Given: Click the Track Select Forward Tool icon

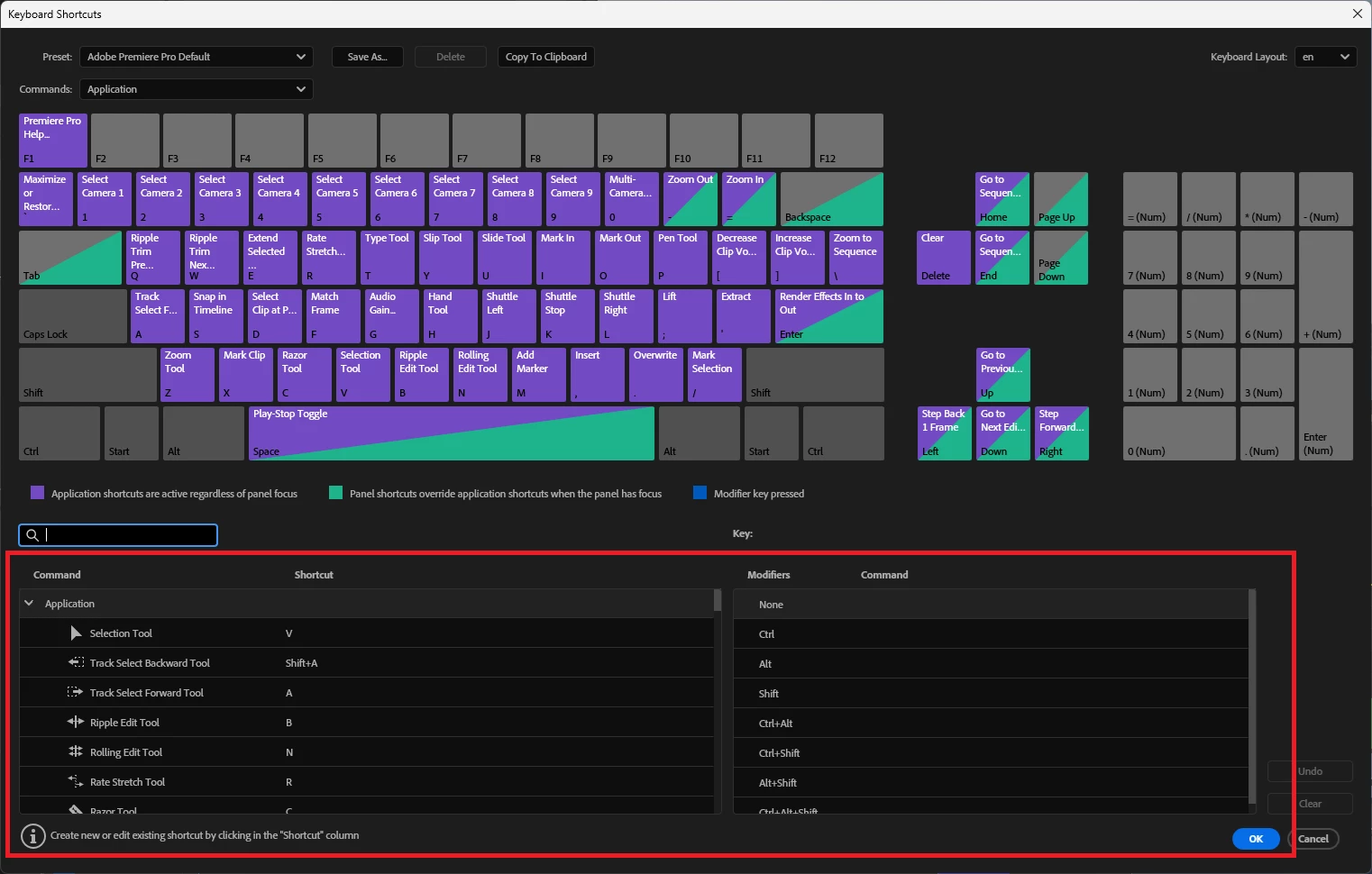Looking at the screenshot, I should click(x=76, y=693).
